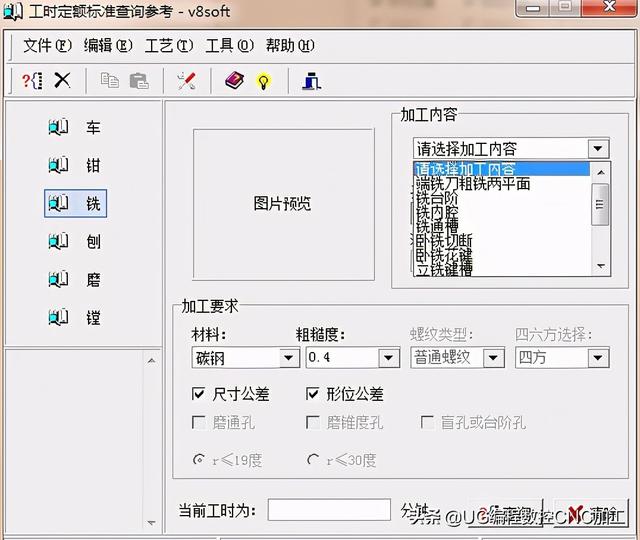The height and width of the screenshot is (540, 640).
Task: Click the 查询 query button beside 清除
Action: 505,512
